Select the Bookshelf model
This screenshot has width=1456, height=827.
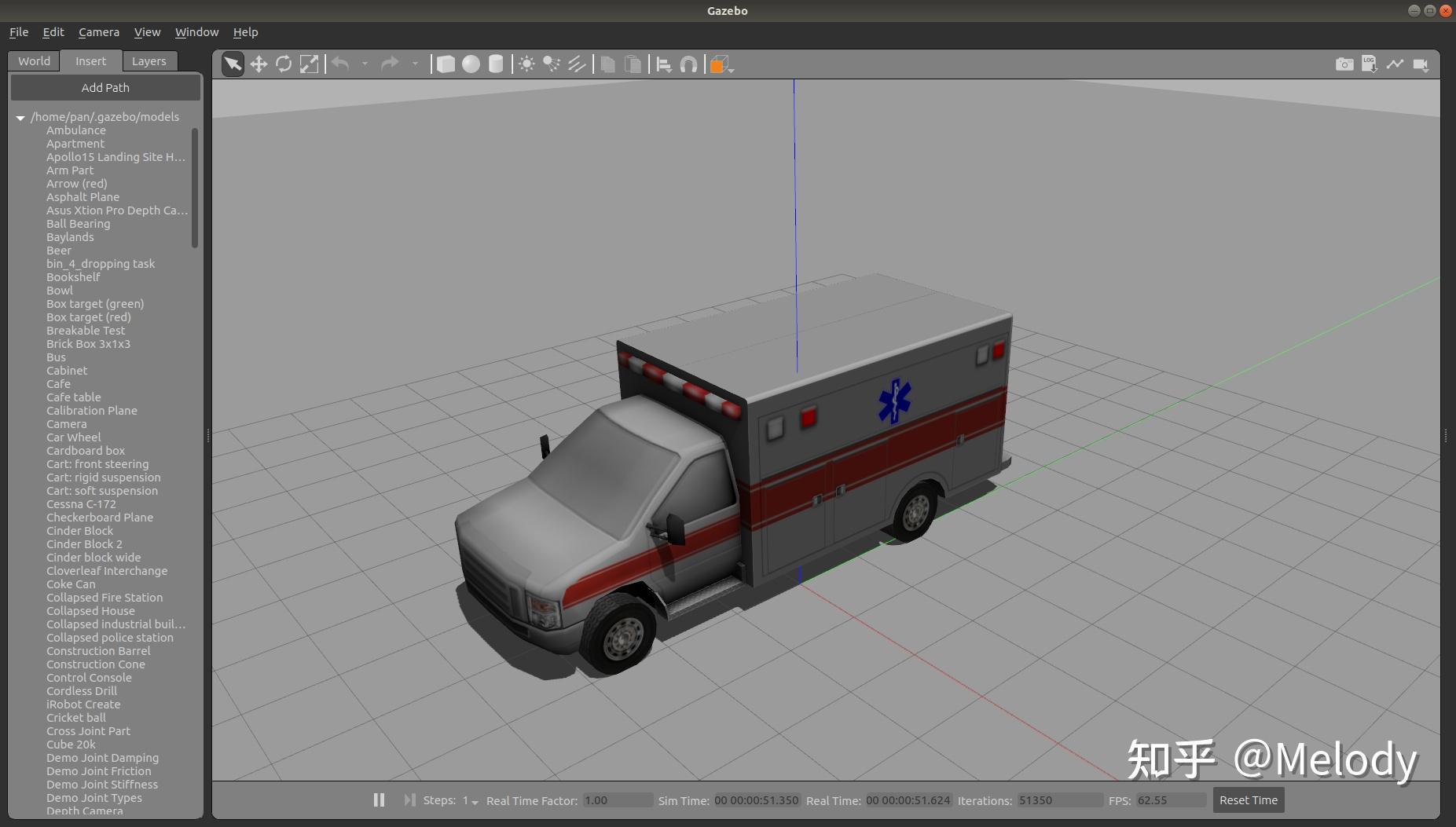pyautogui.click(x=73, y=277)
